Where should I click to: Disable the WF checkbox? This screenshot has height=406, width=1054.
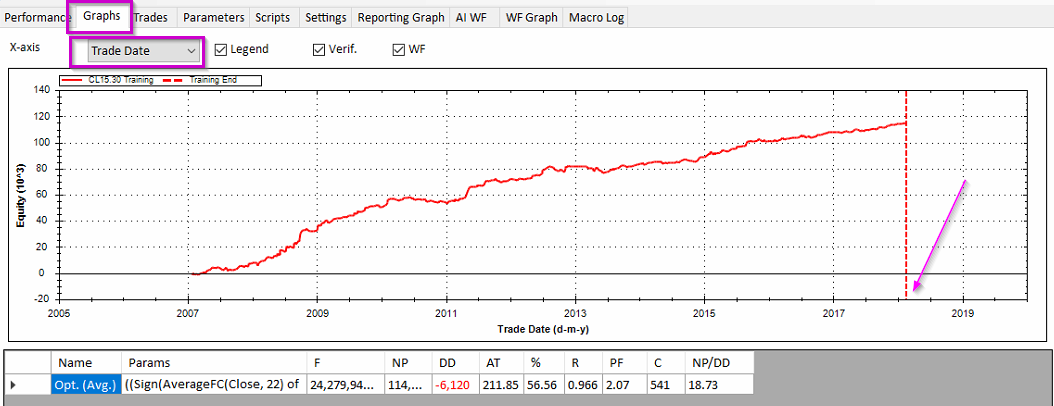399,49
